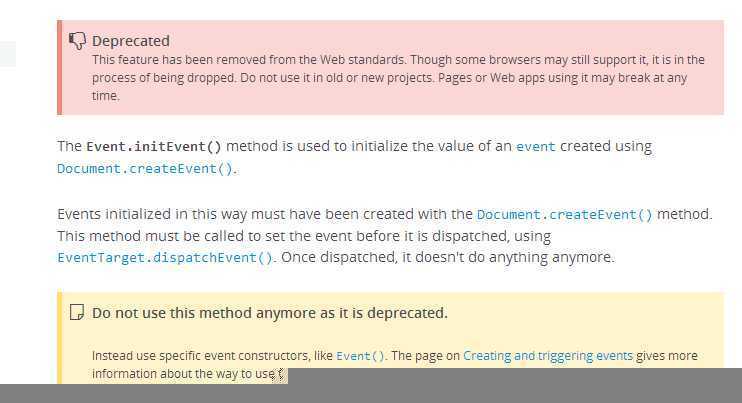Click the bold Event.initEvent() code text
This screenshot has width=742, height=403.
154,147
